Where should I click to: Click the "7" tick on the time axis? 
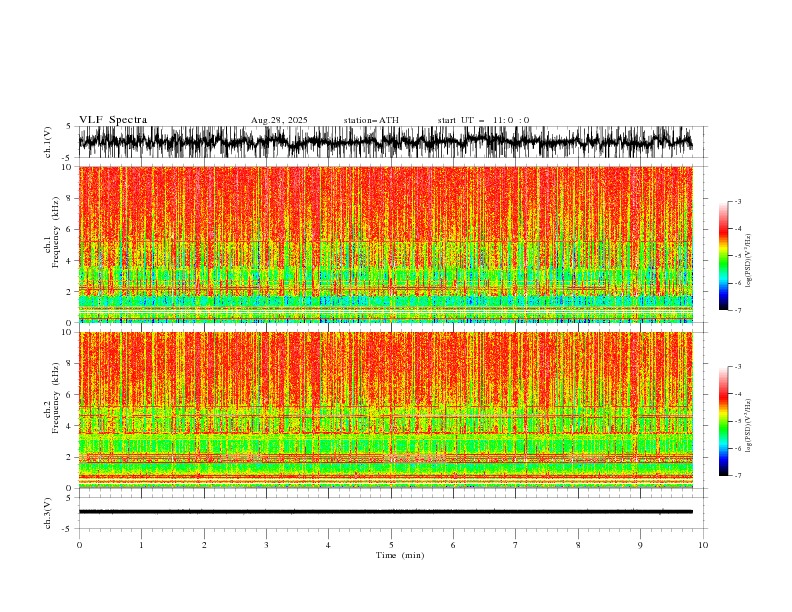click(x=516, y=545)
